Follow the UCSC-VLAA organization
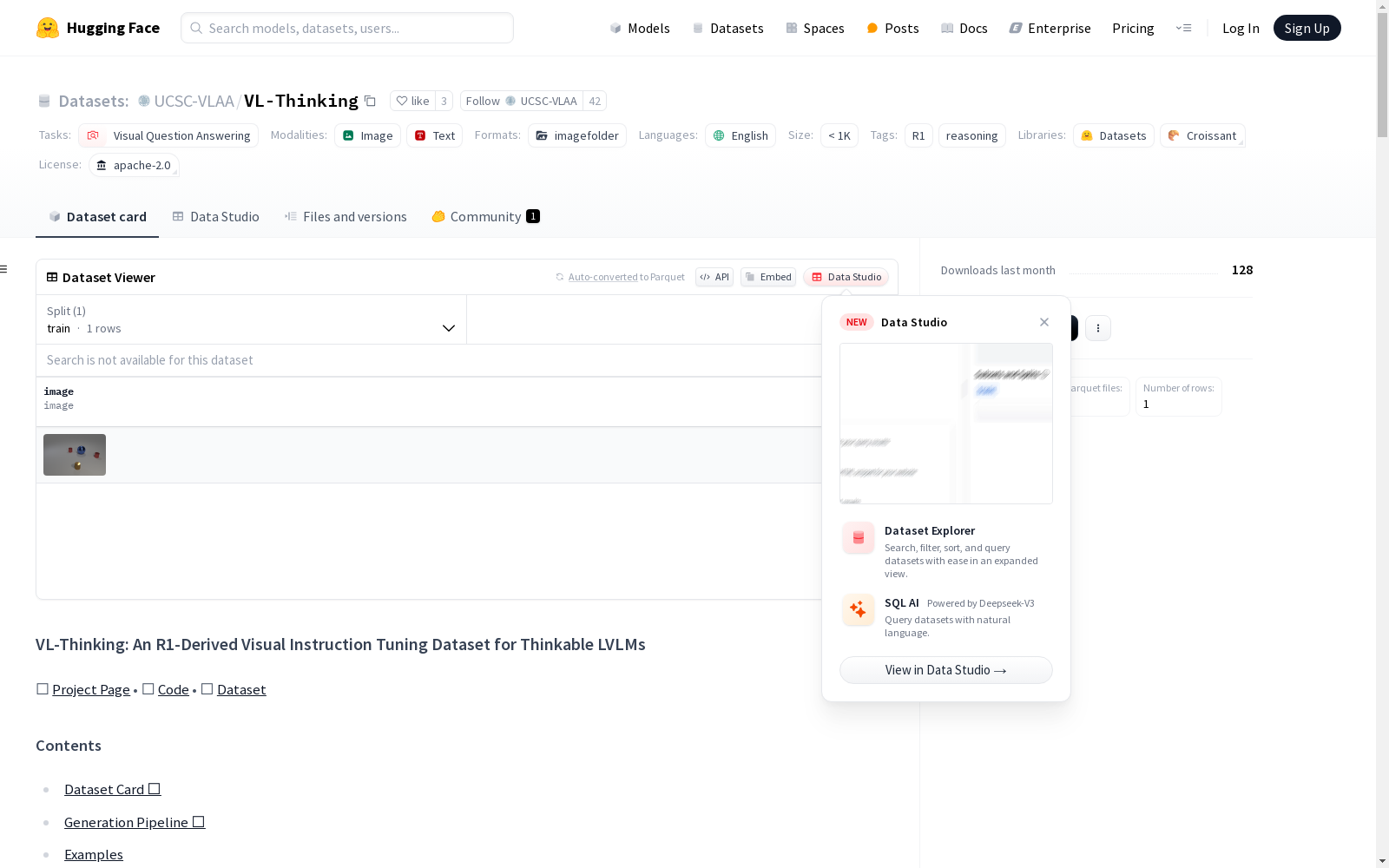The width and height of the screenshot is (1389, 868). 521,101
